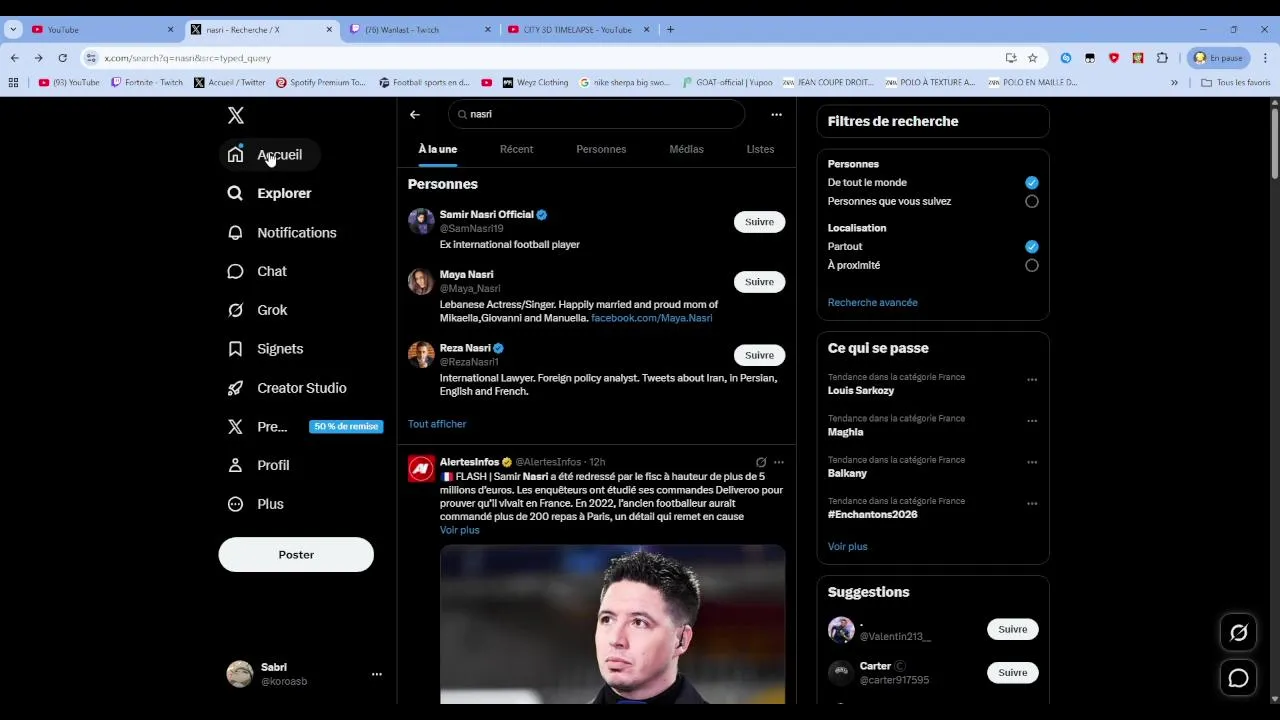Click 'Voir plus' under trends

click(x=847, y=546)
